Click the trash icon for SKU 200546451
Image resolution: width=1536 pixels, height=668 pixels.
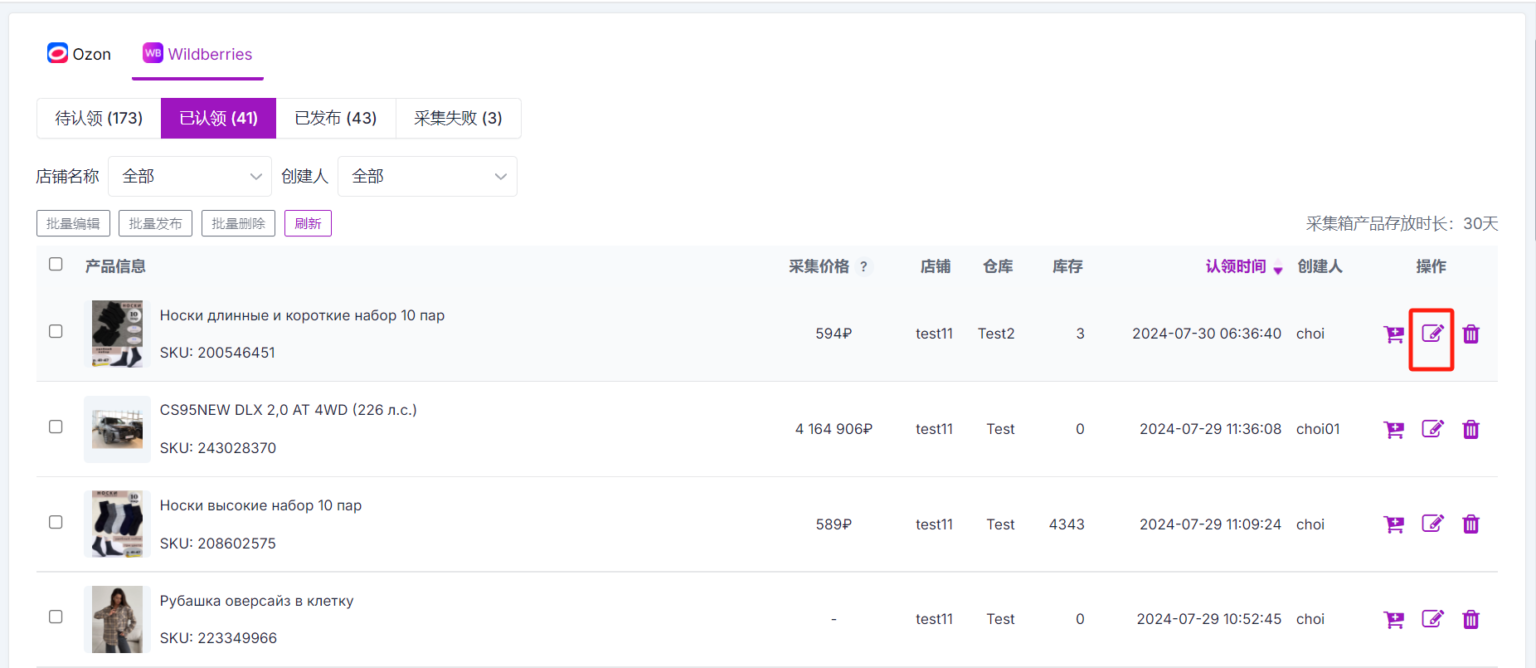pos(1470,334)
